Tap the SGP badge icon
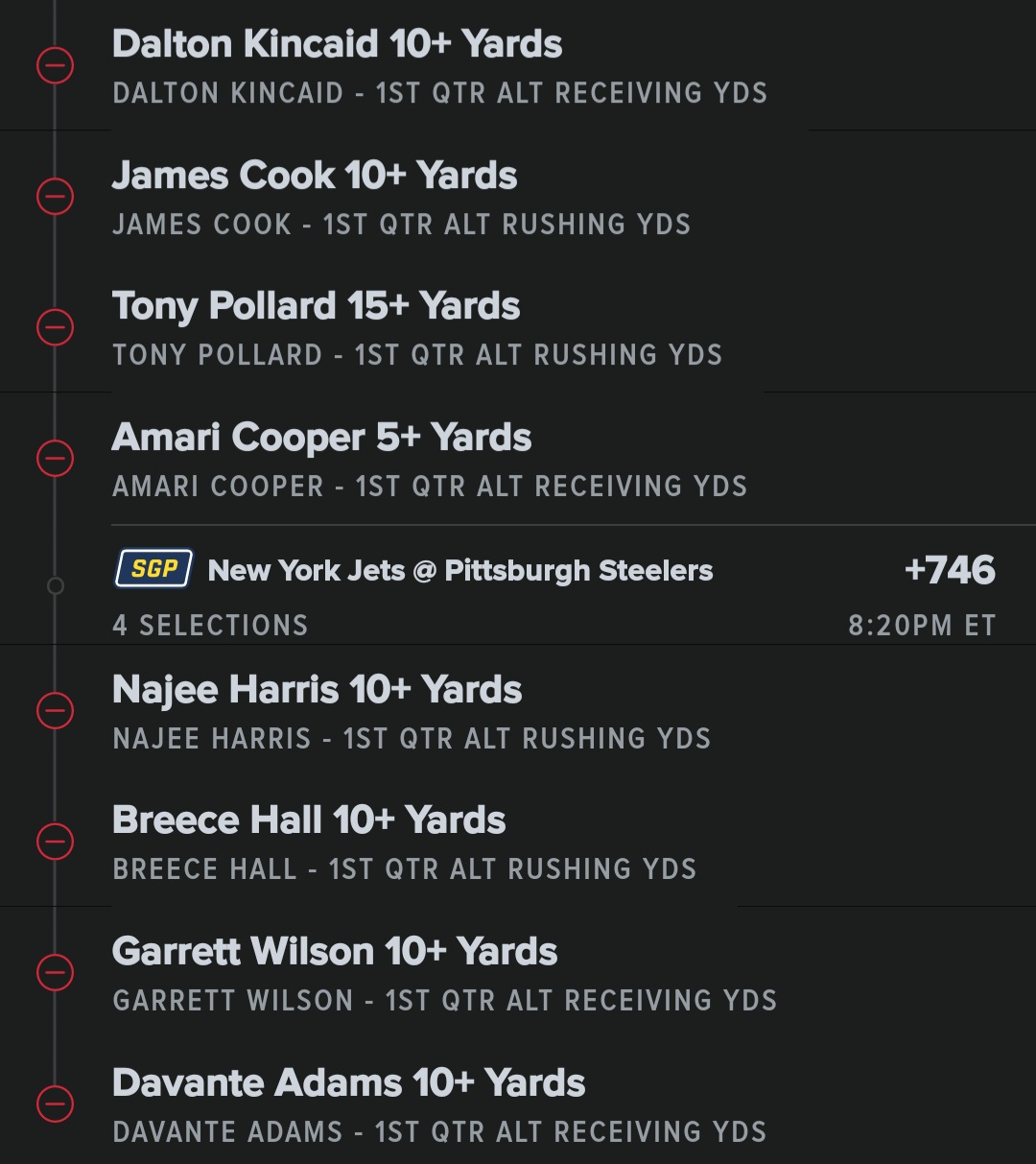 click(153, 569)
